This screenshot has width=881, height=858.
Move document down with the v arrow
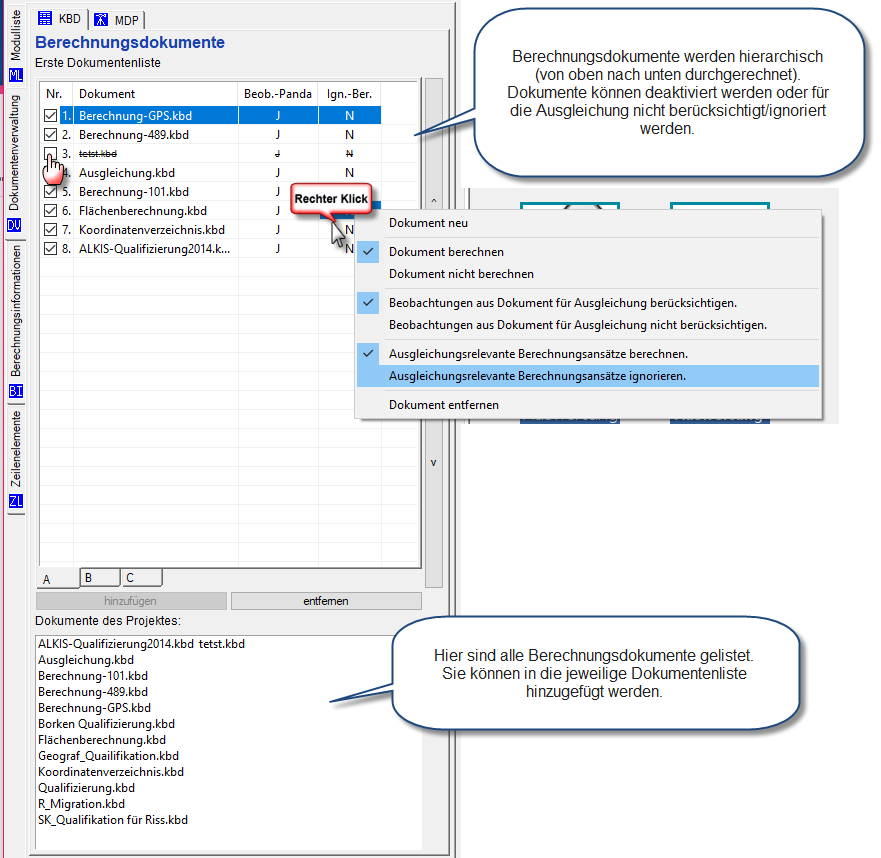click(x=433, y=463)
